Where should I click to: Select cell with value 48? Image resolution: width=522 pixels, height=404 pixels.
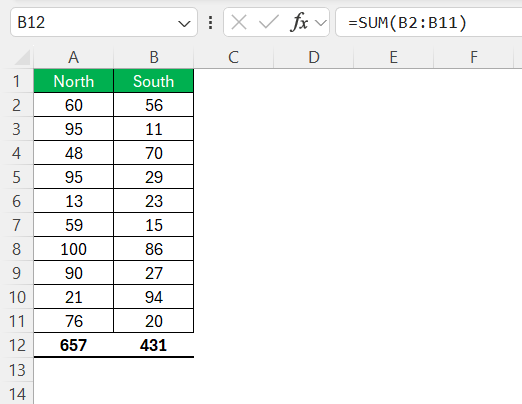click(x=74, y=153)
